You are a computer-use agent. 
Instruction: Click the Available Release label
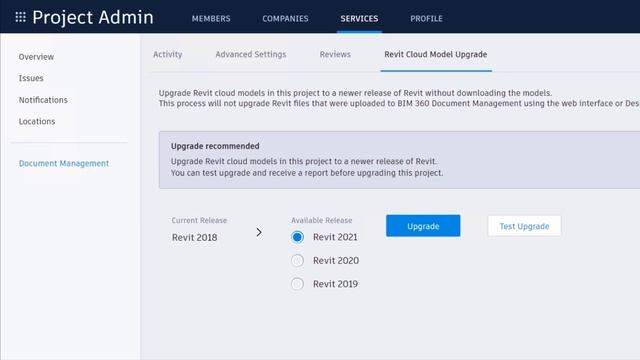click(x=322, y=220)
